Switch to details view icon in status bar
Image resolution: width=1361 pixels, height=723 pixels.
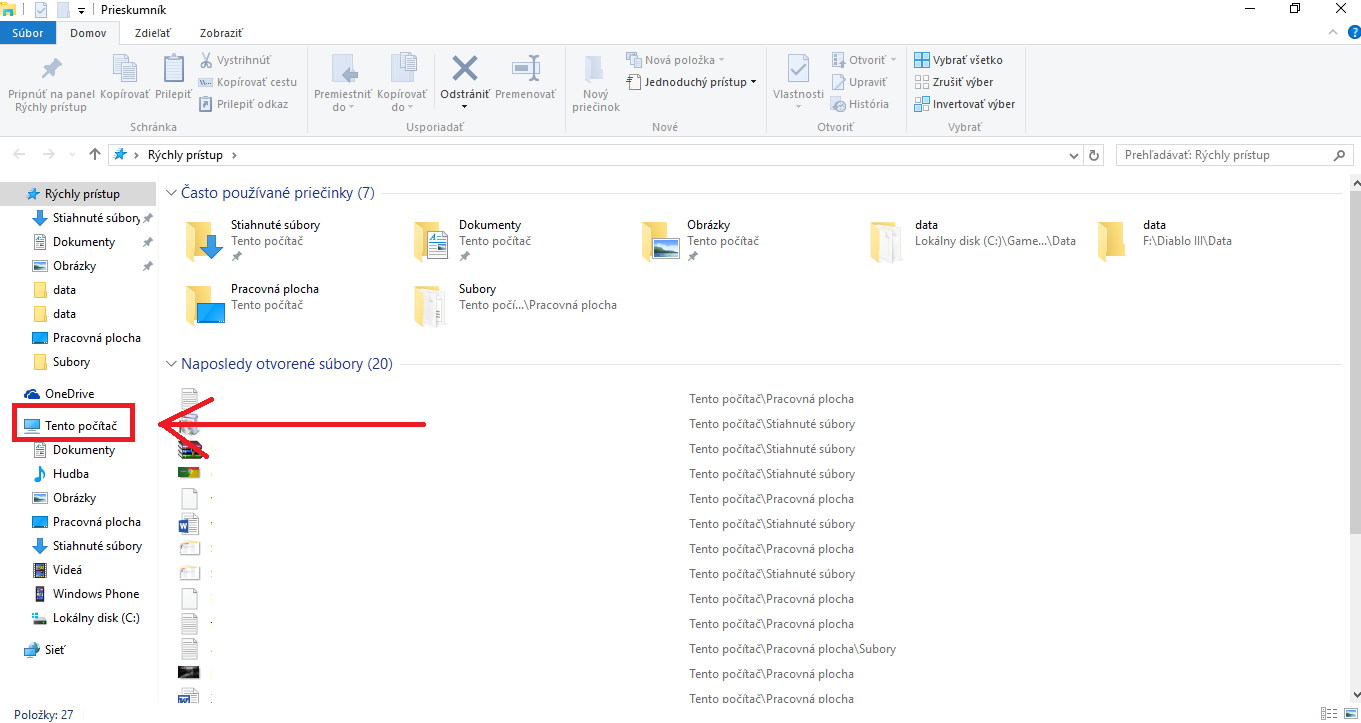1329,714
